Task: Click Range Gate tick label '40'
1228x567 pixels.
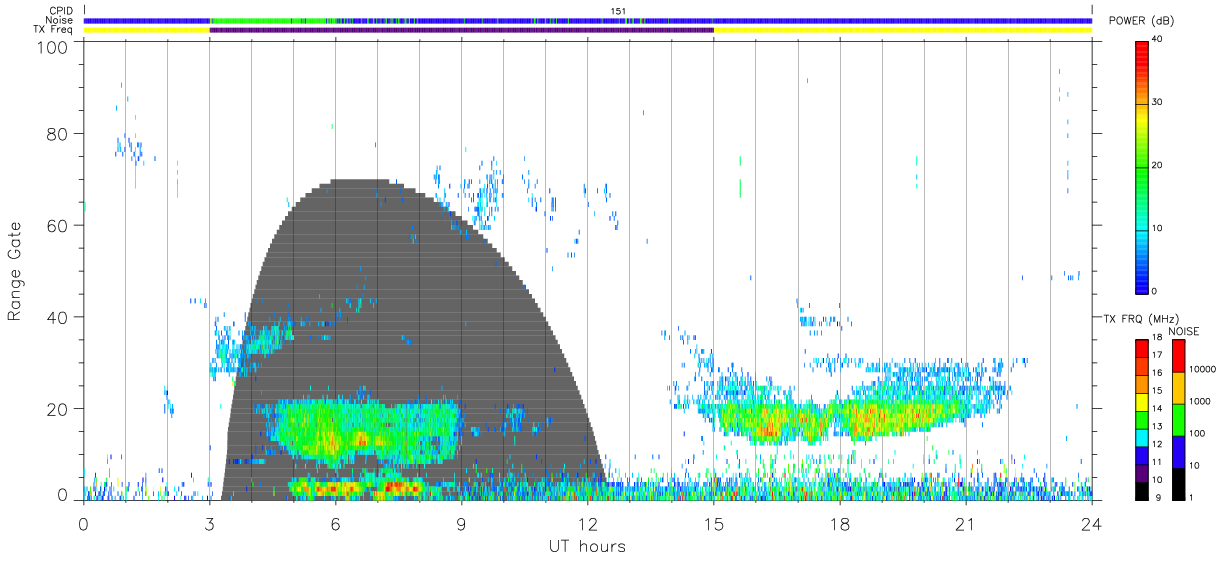Action: [58, 317]
